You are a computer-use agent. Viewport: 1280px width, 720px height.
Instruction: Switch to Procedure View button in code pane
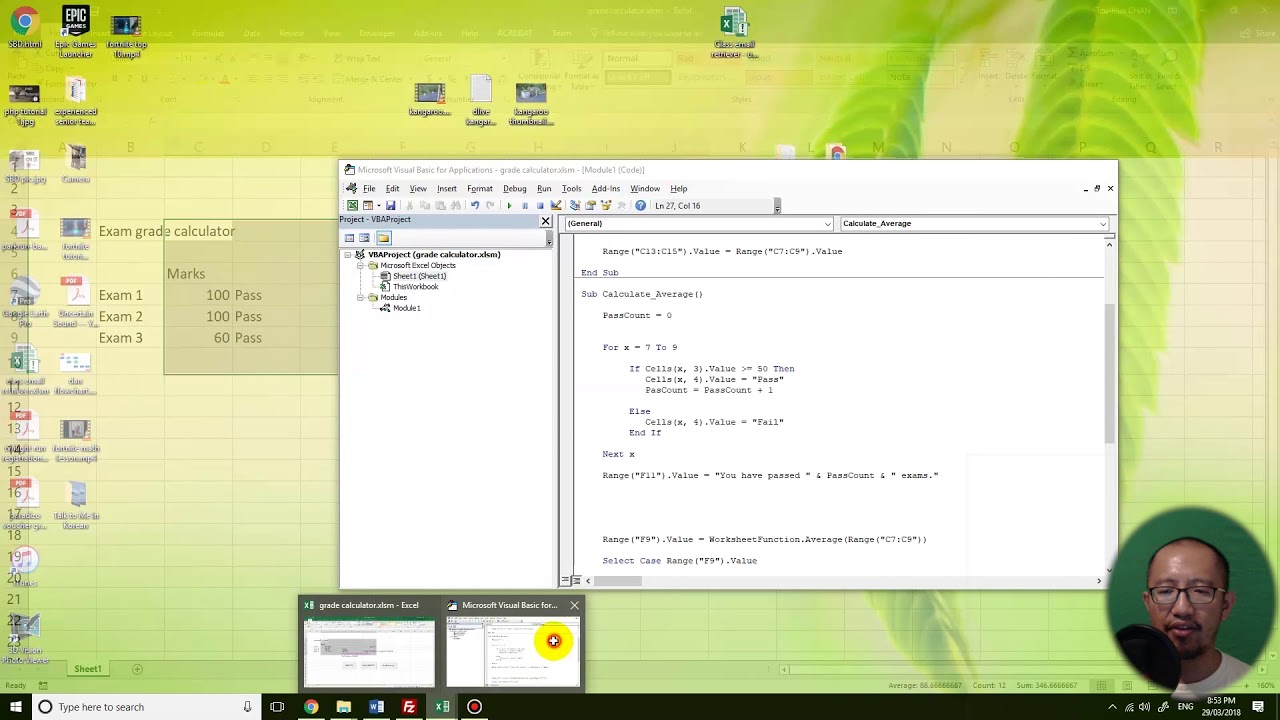tap(565, 581)
